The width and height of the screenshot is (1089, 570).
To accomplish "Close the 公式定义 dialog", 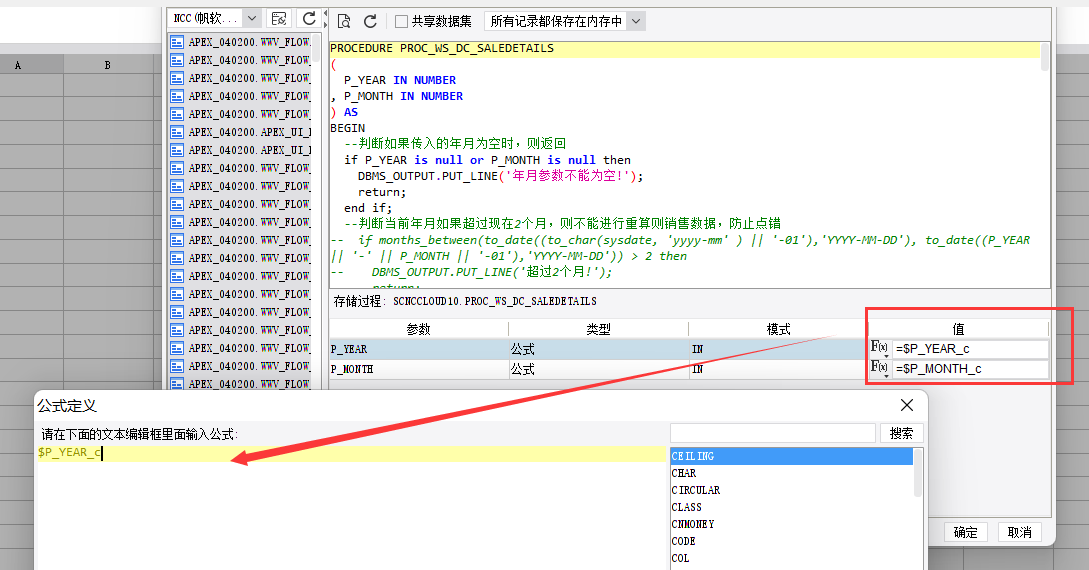I will point(907,405).
